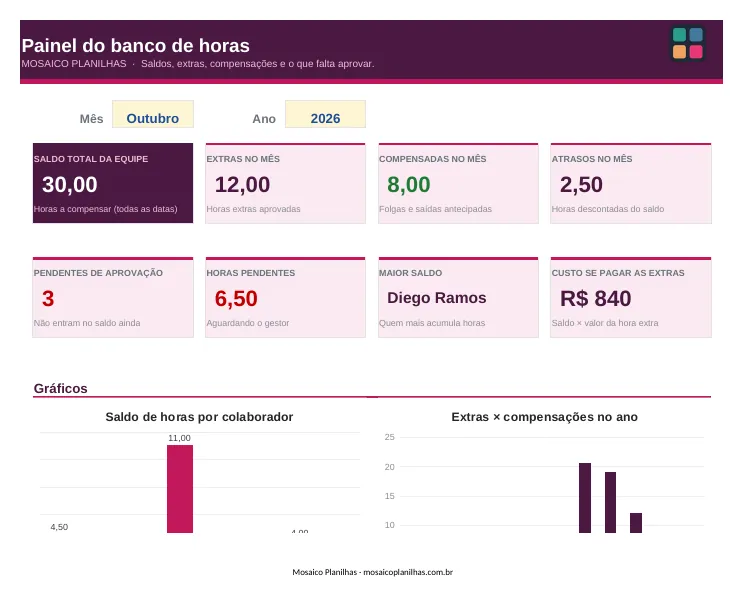Select chart title 'Saldo de horas por colaborador'
The image size is (743, 597).
click(x=199, y=417)
